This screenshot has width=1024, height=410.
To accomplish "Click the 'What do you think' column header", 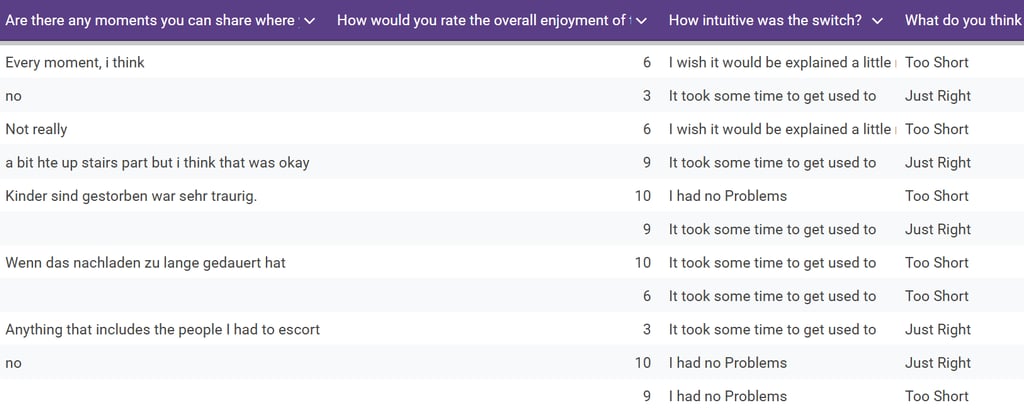I will pos(962,20).
